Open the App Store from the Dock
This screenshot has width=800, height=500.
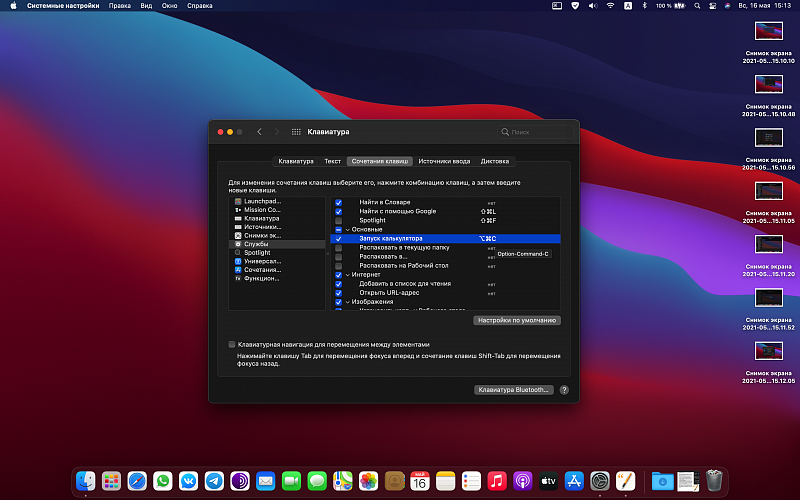574,481
